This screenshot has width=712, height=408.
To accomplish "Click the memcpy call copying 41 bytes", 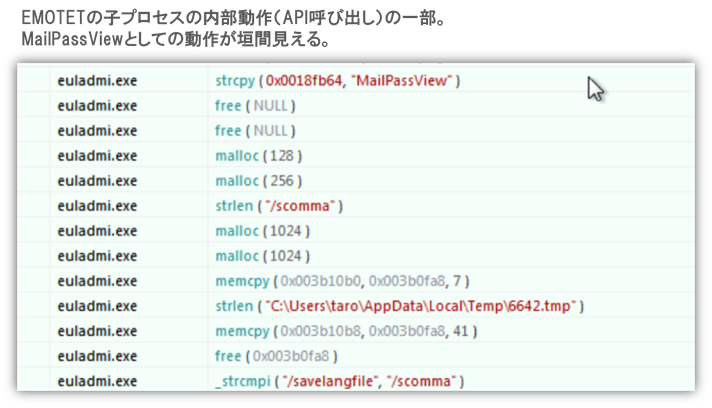I will [332, 330].
